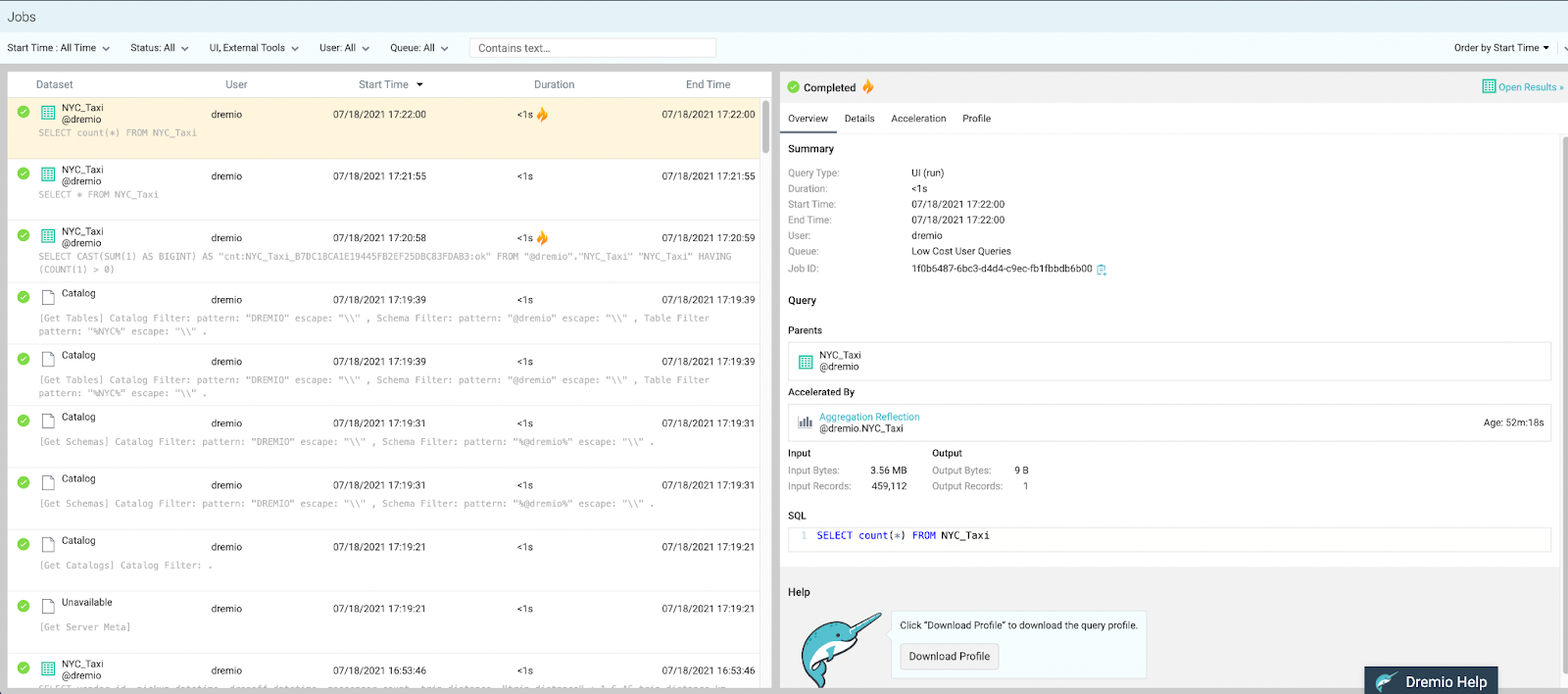Click the green status check of the 17:21:55 job
This screenshot has height=694, width=1568.
pos(24,173)
